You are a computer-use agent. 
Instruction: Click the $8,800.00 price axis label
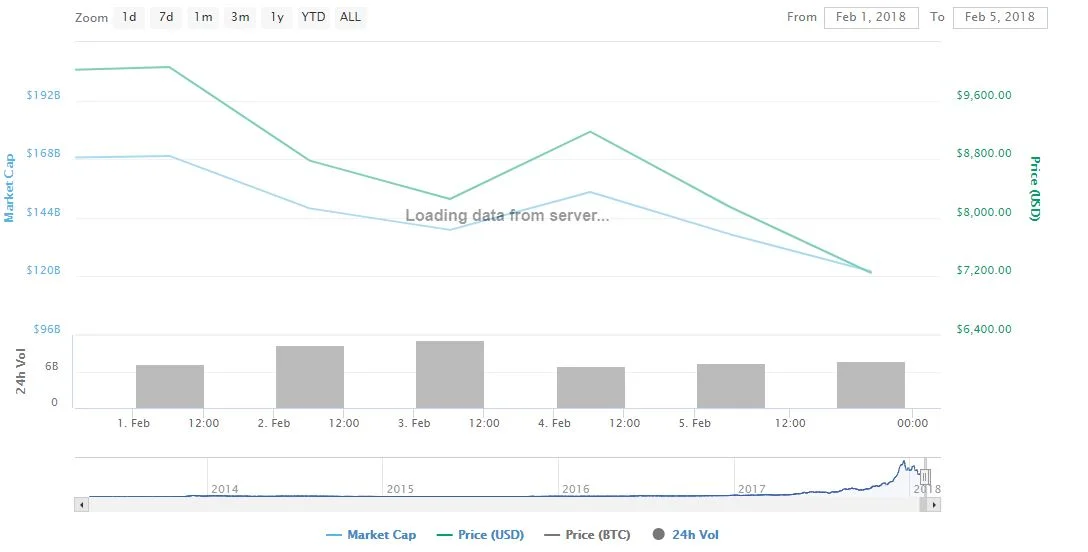(984, 153)
